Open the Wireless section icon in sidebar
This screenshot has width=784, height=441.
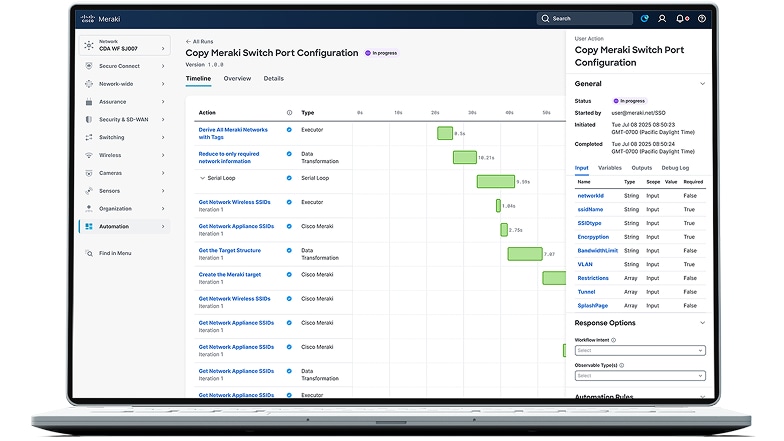89,155
